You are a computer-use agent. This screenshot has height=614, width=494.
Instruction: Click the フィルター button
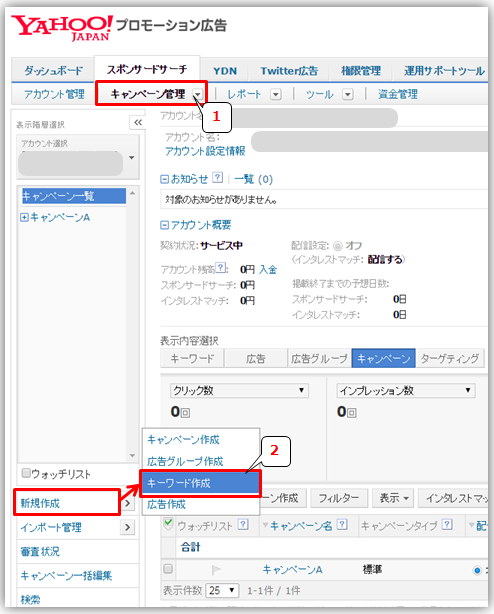coord(339,498)
